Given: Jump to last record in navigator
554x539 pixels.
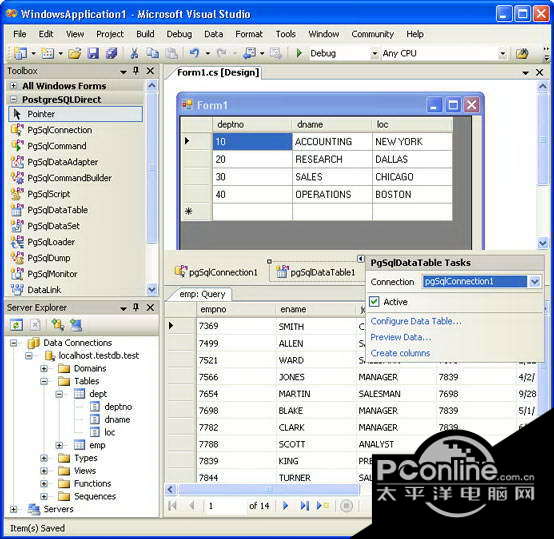Looking at the screenshot, I should [x=304, y=506].
